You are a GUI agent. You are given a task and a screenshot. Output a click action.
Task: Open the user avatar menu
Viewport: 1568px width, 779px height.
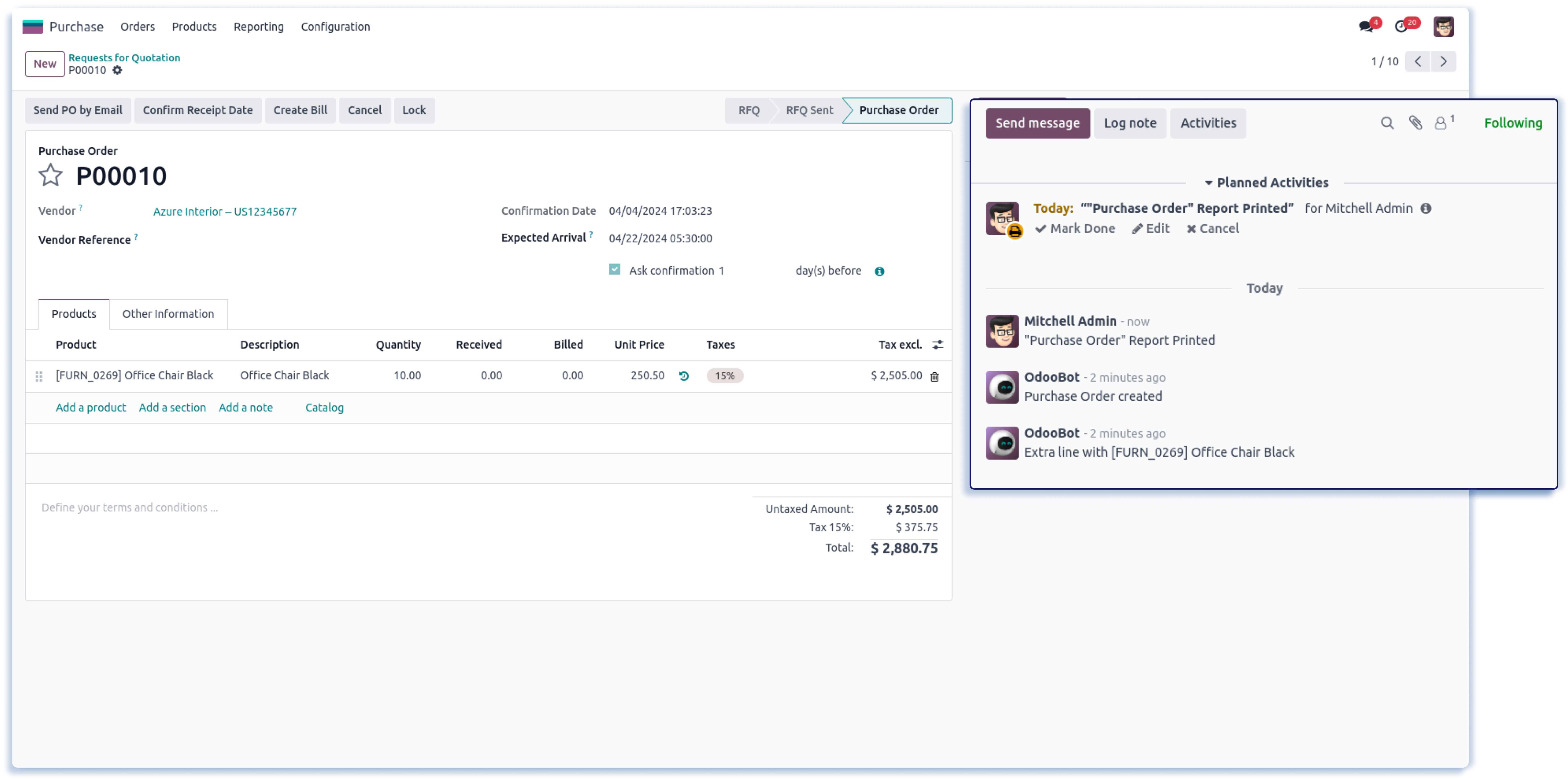(1443, 27)
